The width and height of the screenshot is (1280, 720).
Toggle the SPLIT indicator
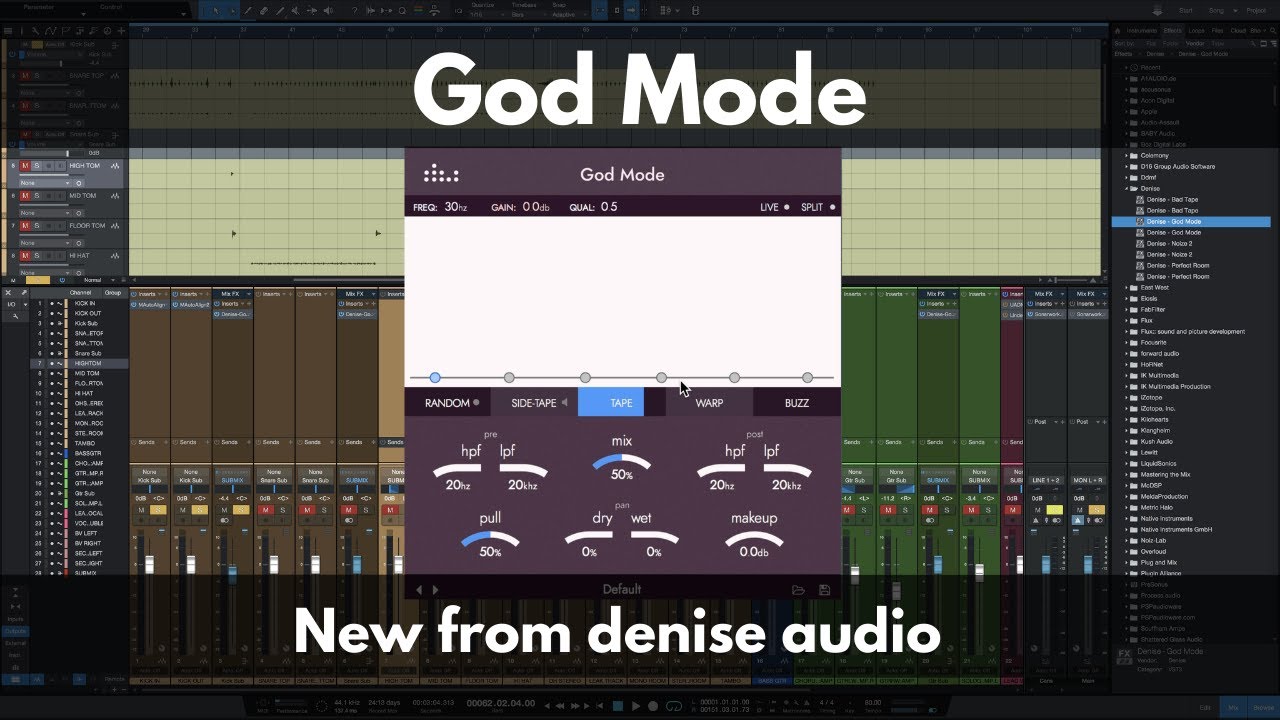pyautogui.click(x=832, y=207)
